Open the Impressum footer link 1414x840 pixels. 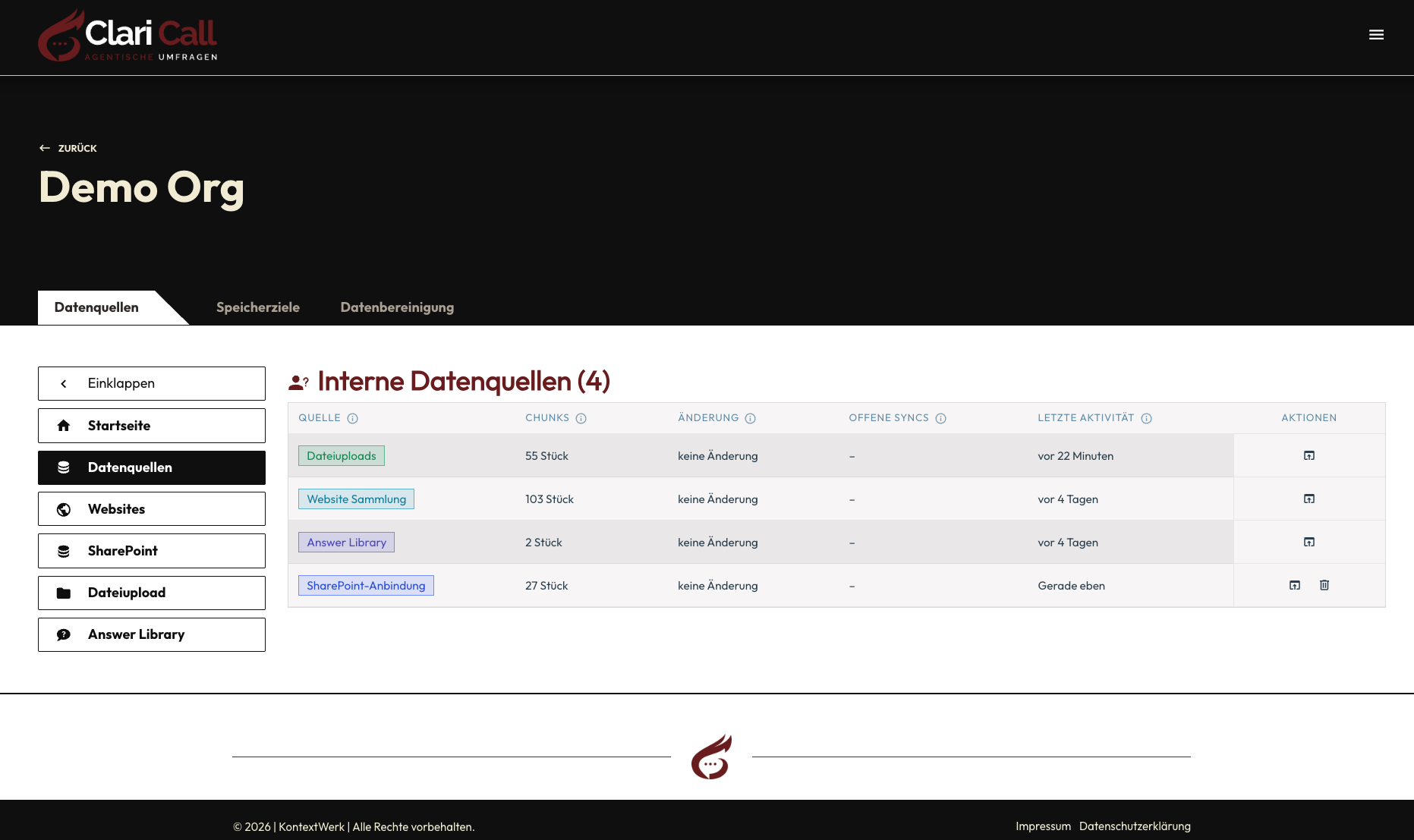coord(1043,826)
